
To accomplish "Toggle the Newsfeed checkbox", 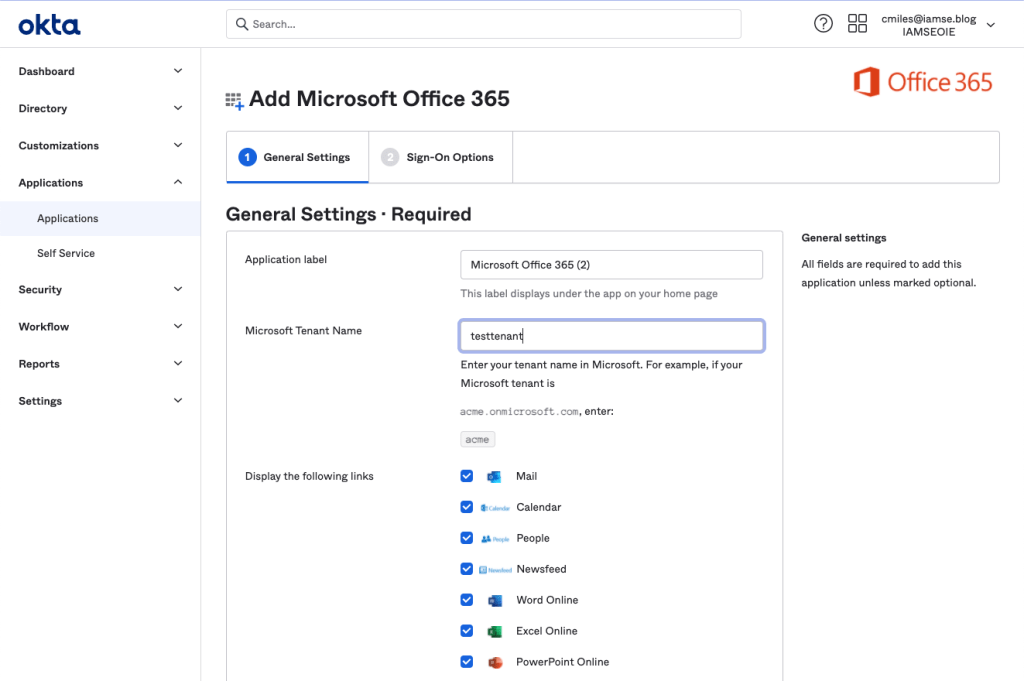I will 466,569.
